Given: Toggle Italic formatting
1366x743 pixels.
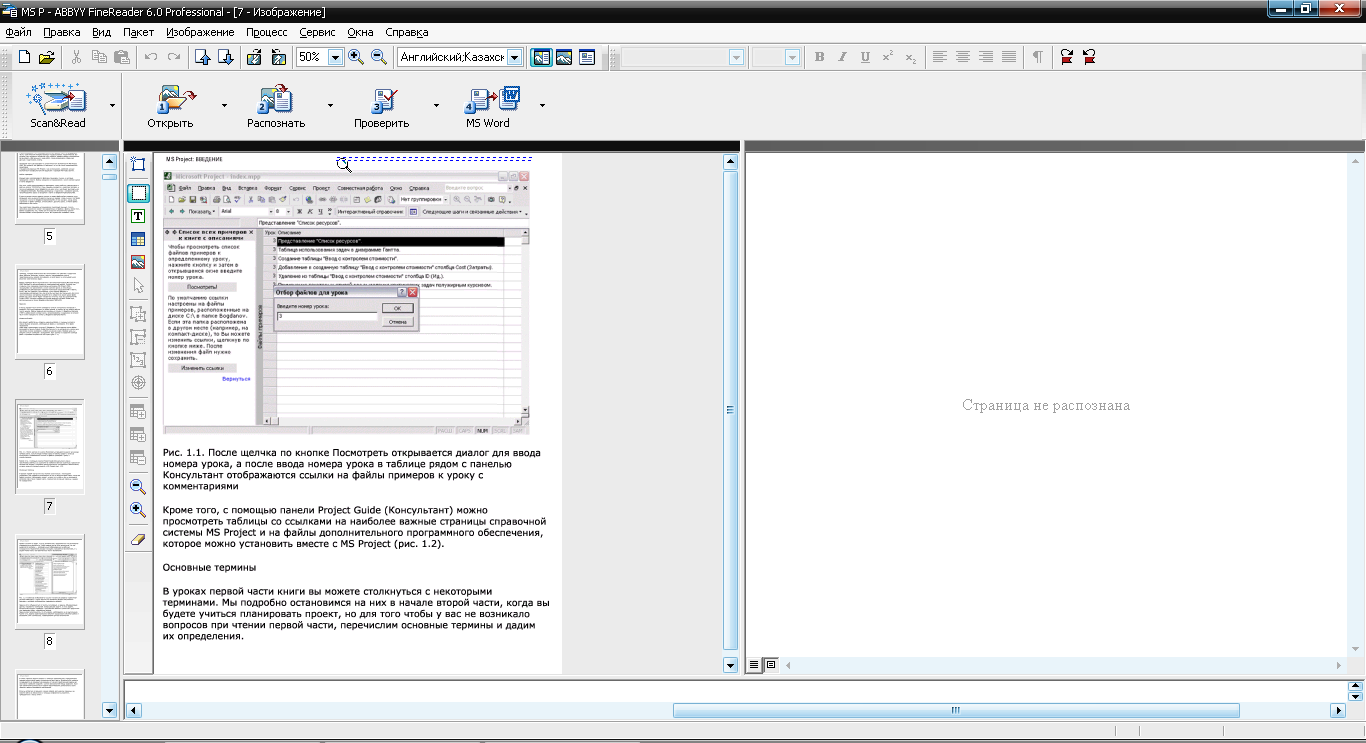Looking at the screenshot, I should click(x=842, y=57).
